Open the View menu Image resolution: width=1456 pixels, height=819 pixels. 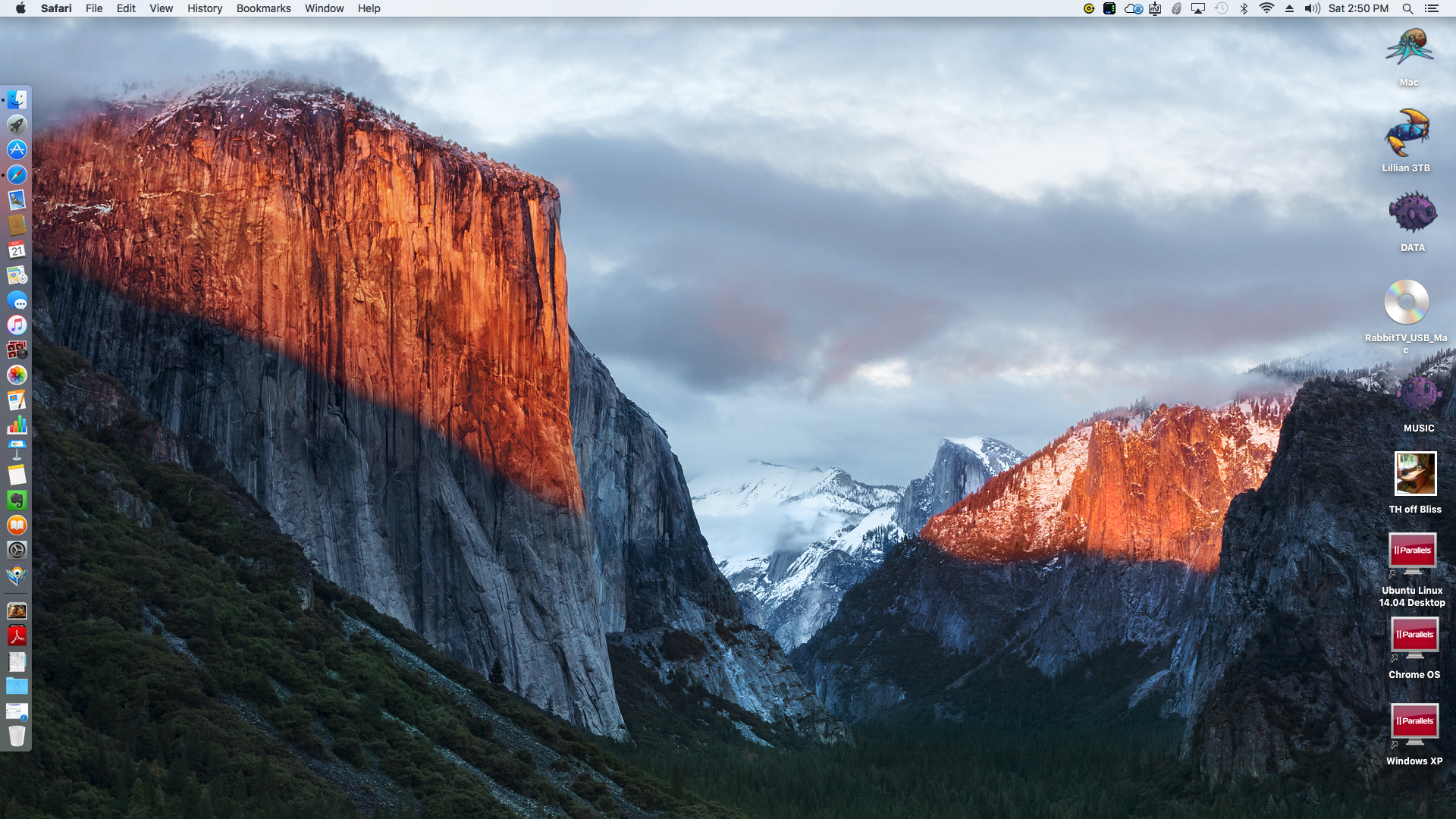coord(161,8)
